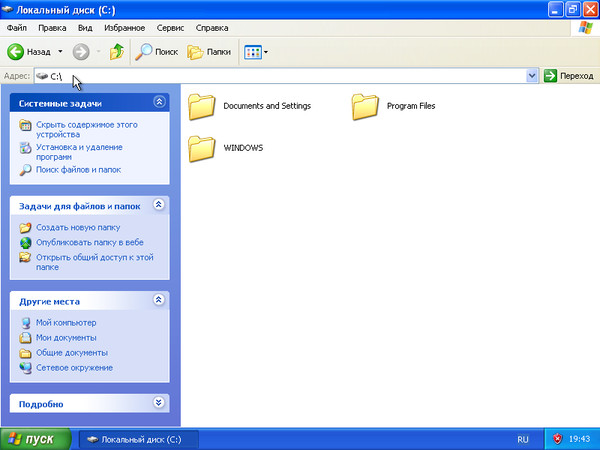Viewport: 600px width, 450px height.
Task: Open views dropdown arrow beside grid icon
Action: (266, 52)
